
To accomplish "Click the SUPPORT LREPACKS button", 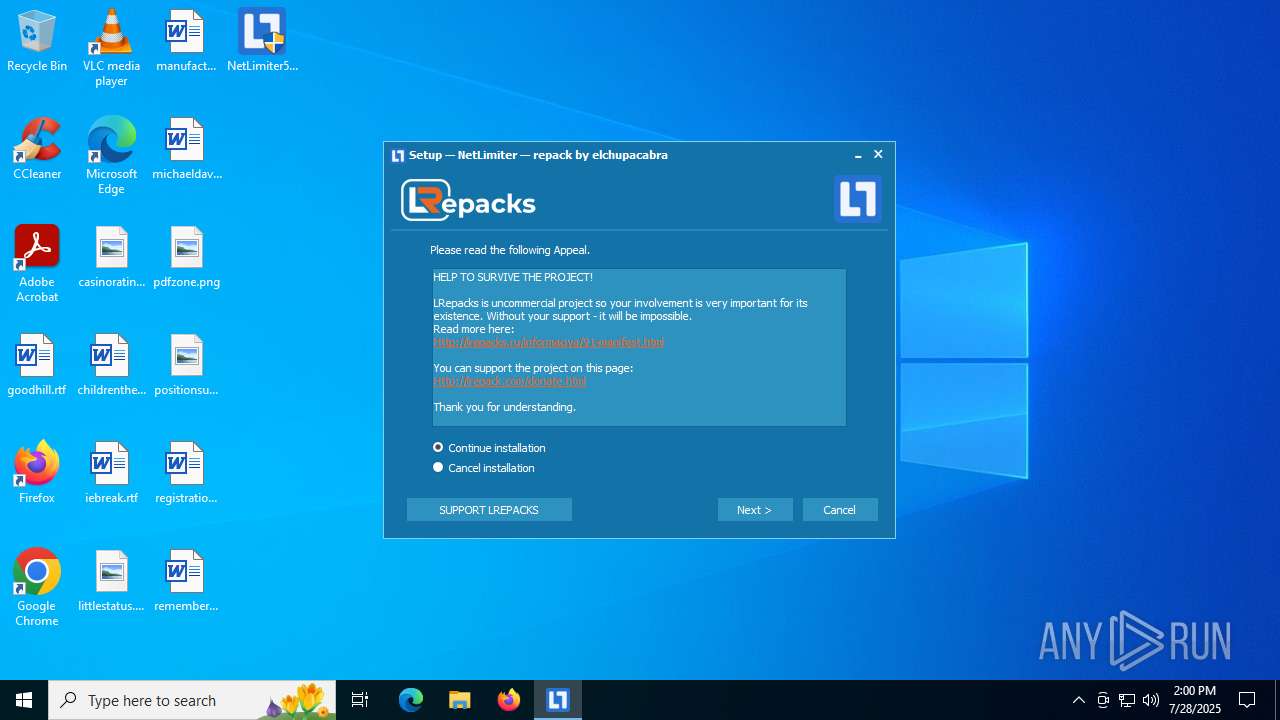I will pyautogui.click(x=489, y=510).
